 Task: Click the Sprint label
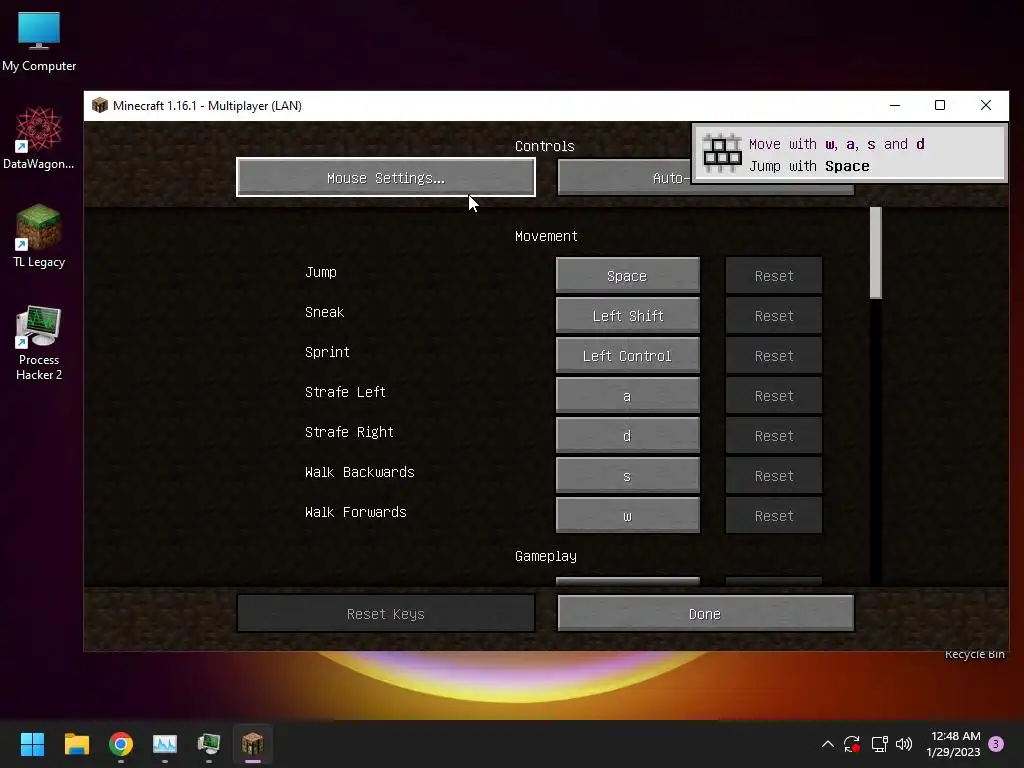point(327,353)
